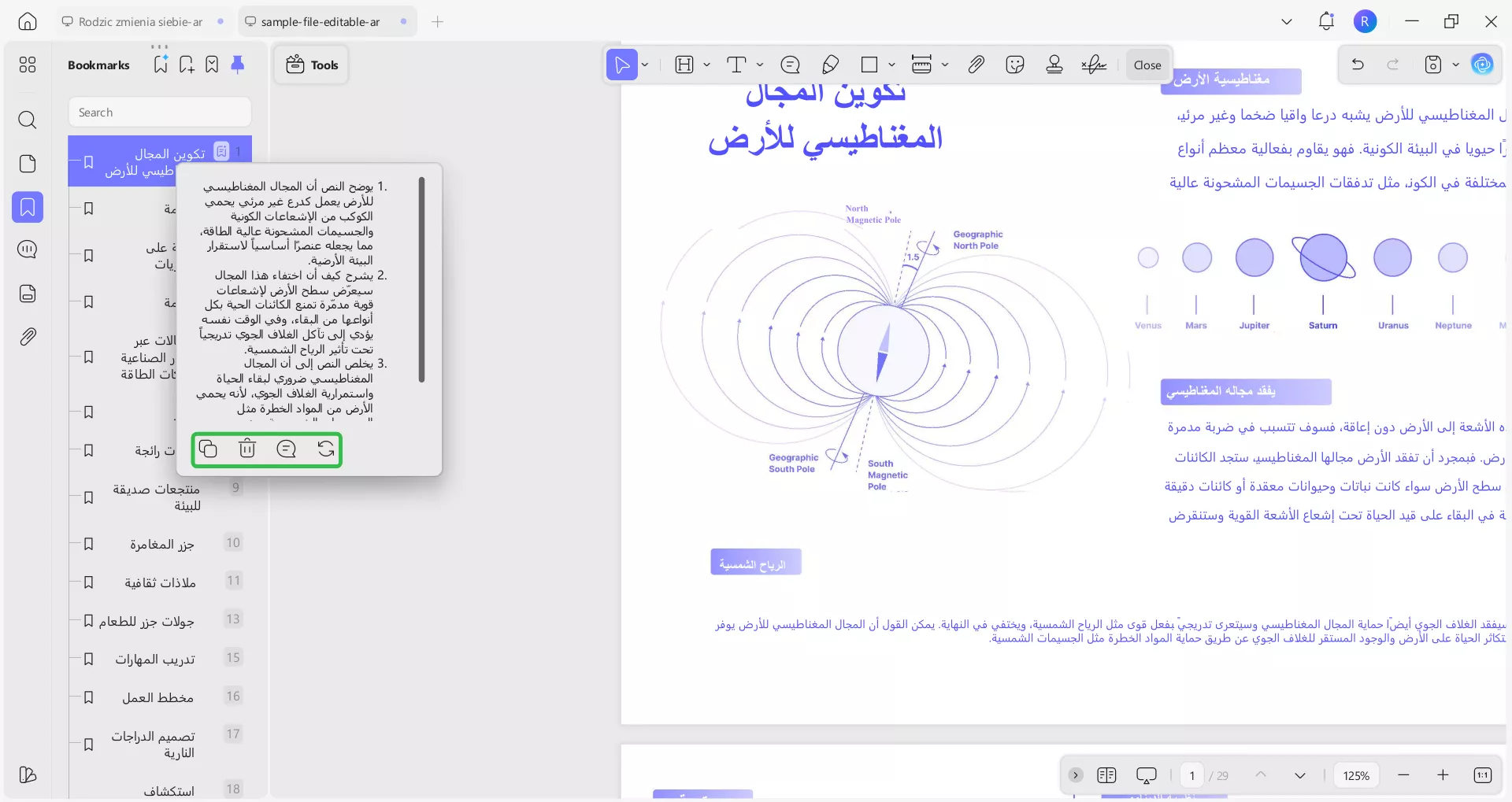This screenshot has width=1512, height=802.
Task: Delete the AI summary with the trash icon
Action: click(247, 449)
